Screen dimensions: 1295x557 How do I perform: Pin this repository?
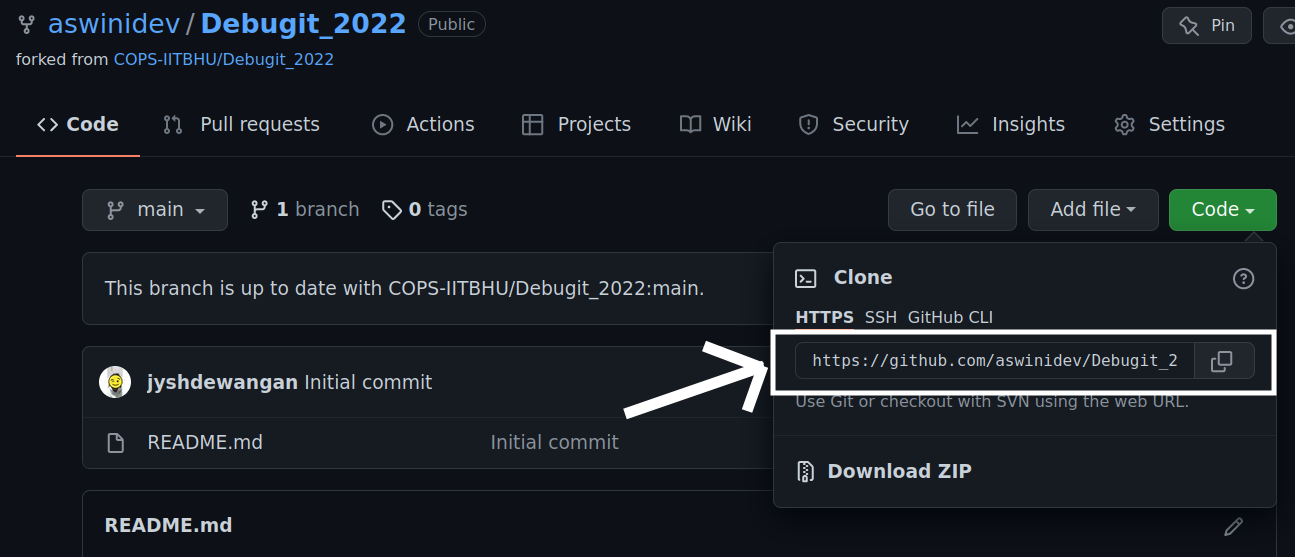pyautogui.click(x=1207, y=25)
